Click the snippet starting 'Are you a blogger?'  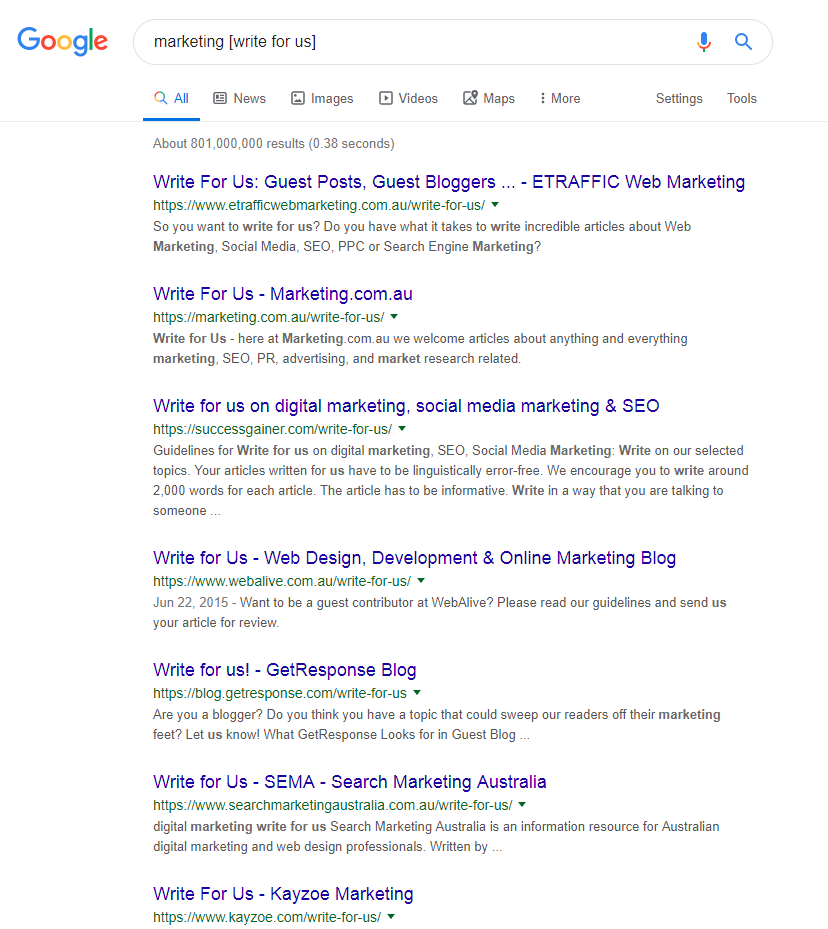437,725
